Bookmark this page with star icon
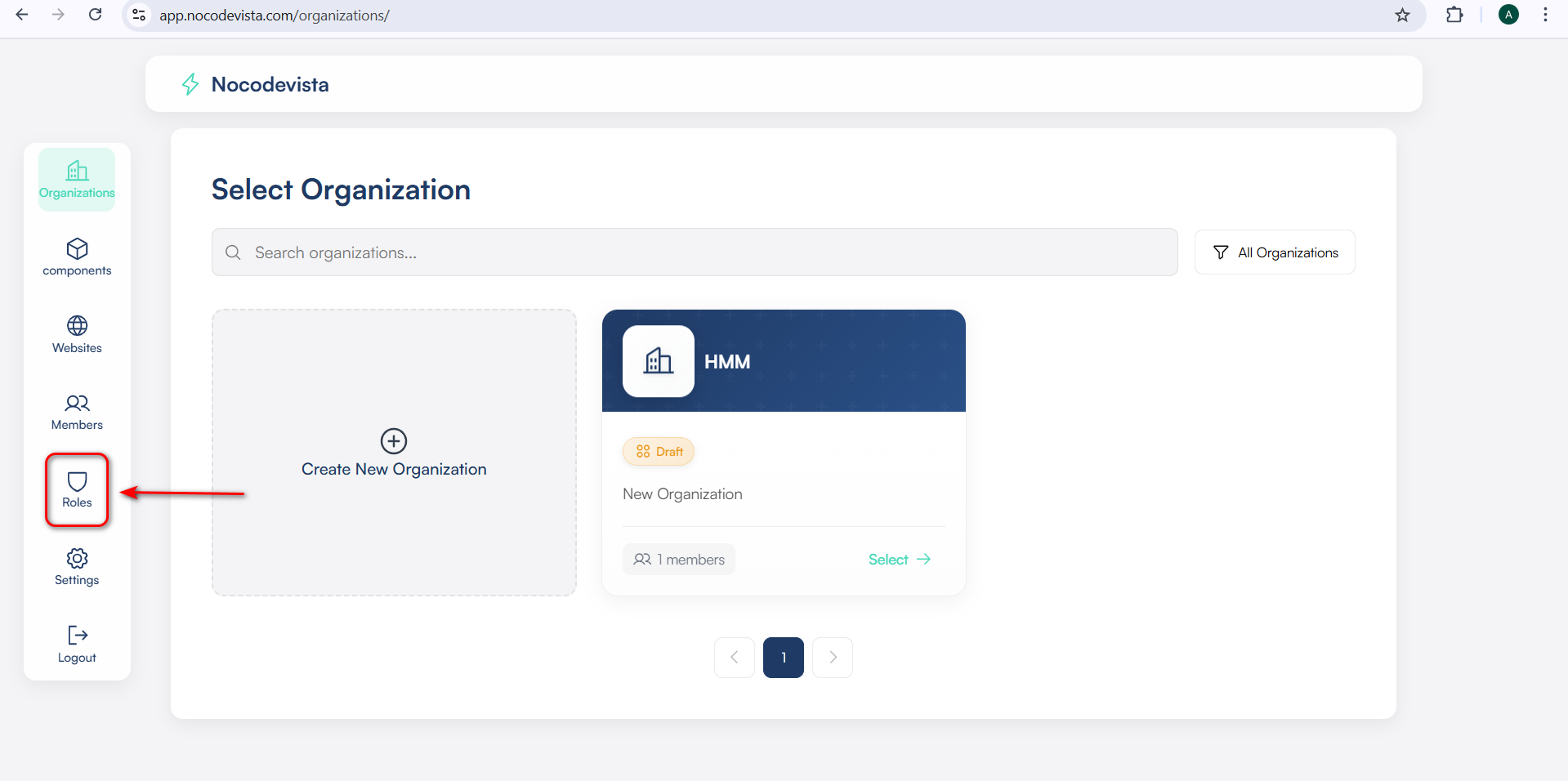The image size is (1568, 781). pyautogui.click(x=1402, y=15)
